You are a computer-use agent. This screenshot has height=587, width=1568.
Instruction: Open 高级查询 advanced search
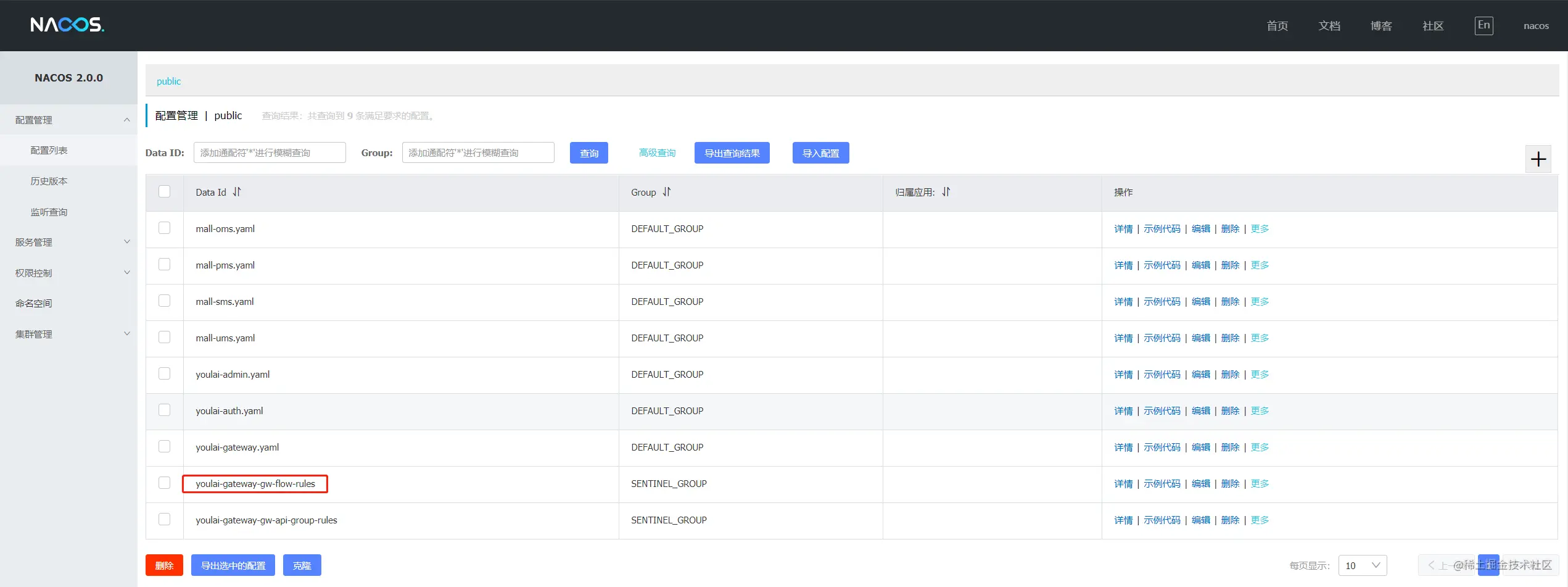[657, 153]
